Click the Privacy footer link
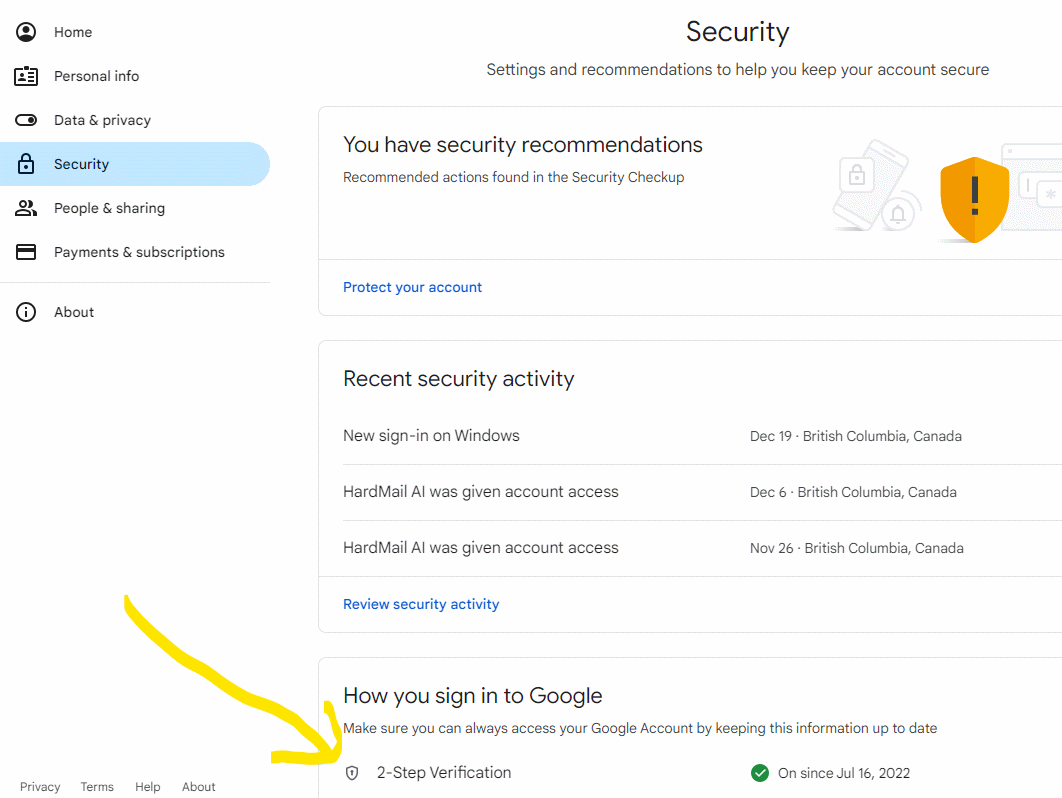 [40, 787]
